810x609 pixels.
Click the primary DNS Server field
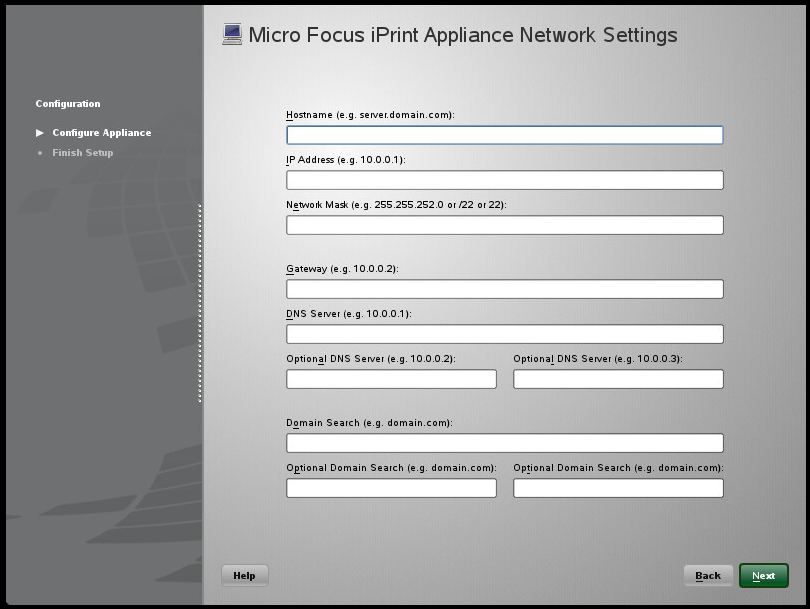504,334
